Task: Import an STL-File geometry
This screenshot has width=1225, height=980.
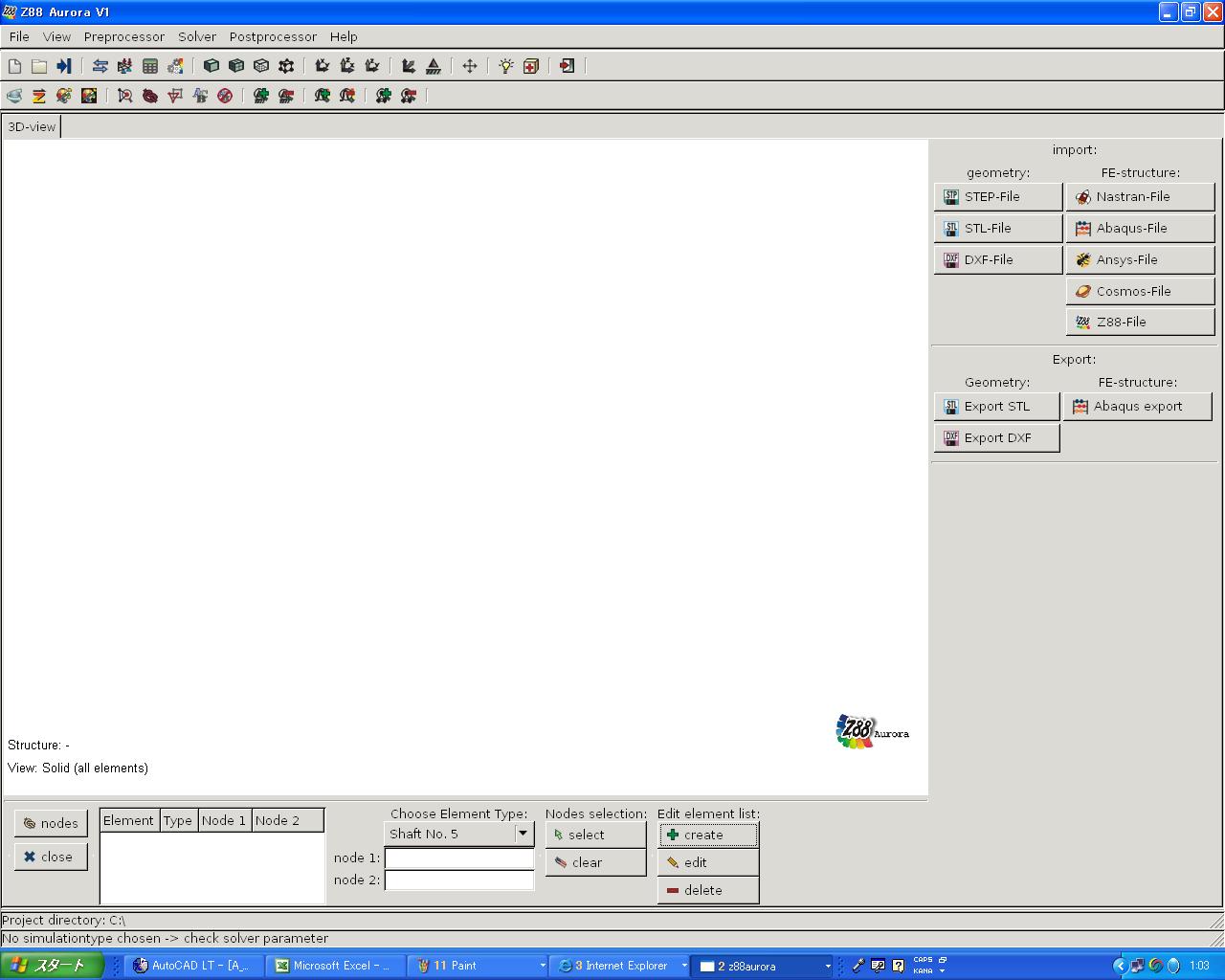Action: point(998,228)
